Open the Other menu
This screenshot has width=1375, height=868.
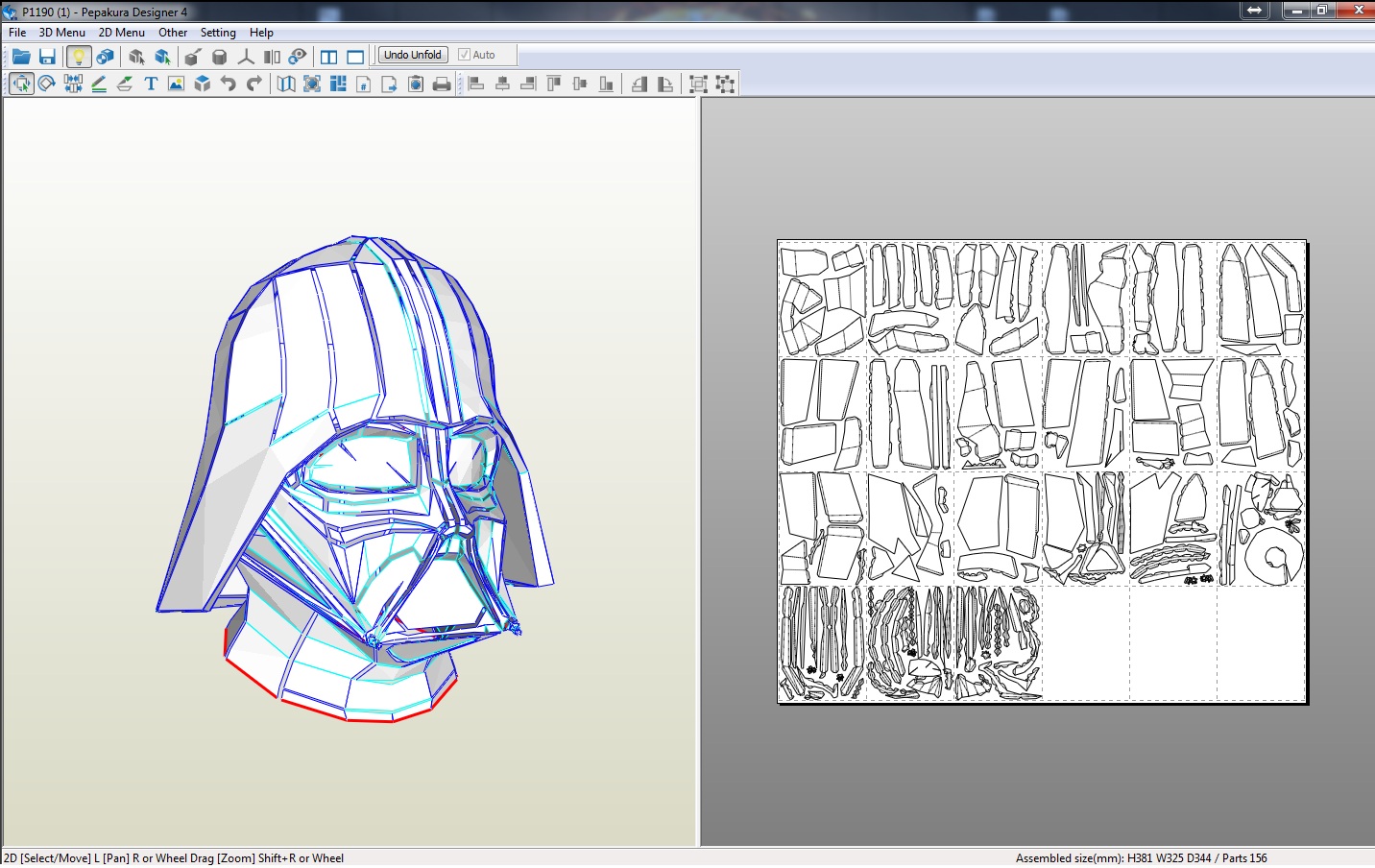tap(173, 32)
